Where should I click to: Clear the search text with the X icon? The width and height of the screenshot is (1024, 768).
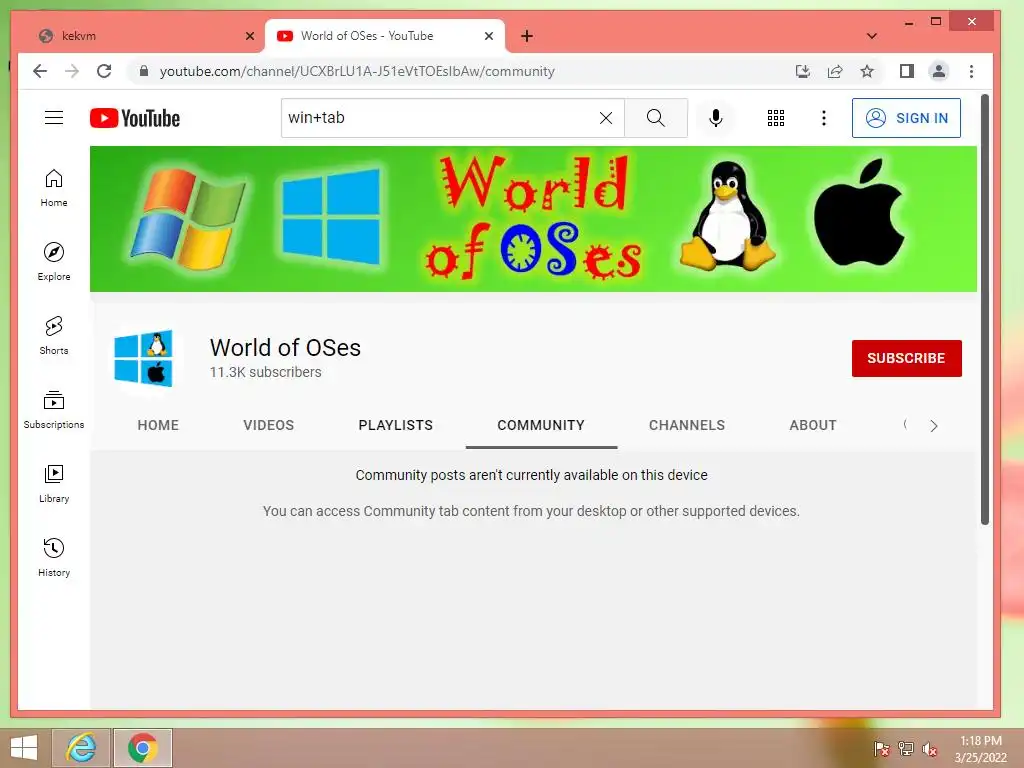click(606, 118)
